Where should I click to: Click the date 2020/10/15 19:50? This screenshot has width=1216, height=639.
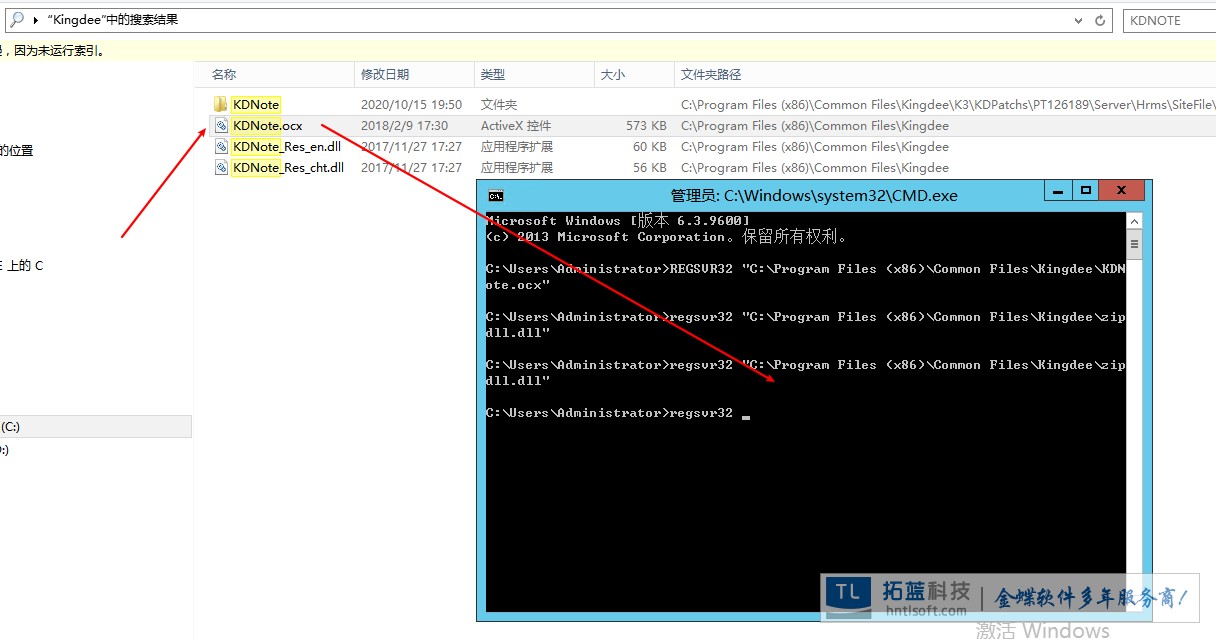click(411, 104)
